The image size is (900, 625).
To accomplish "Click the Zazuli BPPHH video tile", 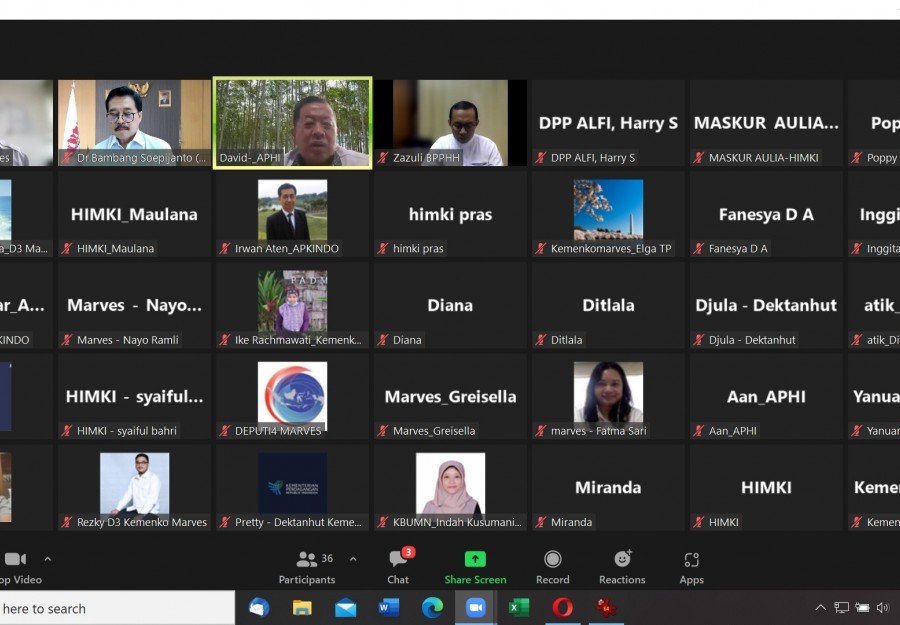I will coord(450,122).
